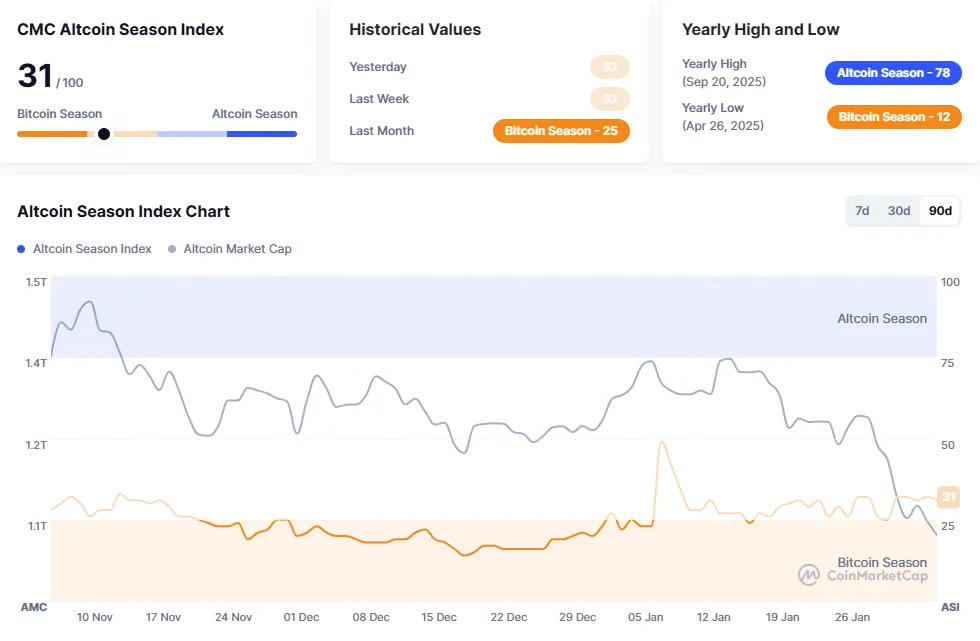
Task: Select the 90d chart range
Action: click(x=940, y=211)
